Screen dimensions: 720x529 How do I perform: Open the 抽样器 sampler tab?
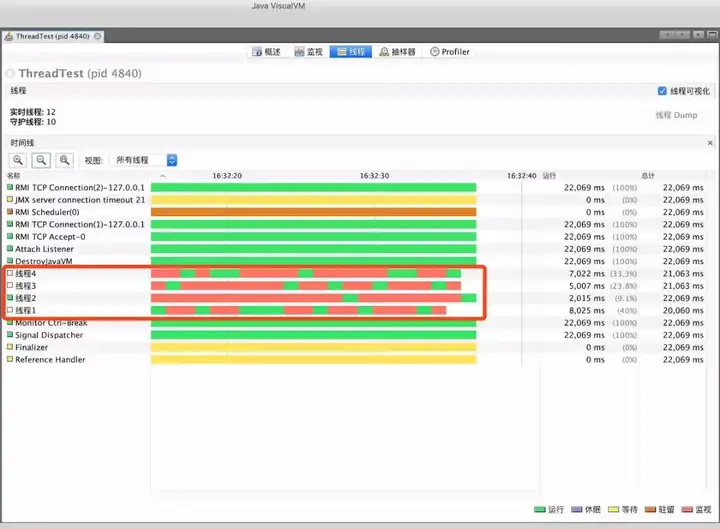(x=397, y=51)
